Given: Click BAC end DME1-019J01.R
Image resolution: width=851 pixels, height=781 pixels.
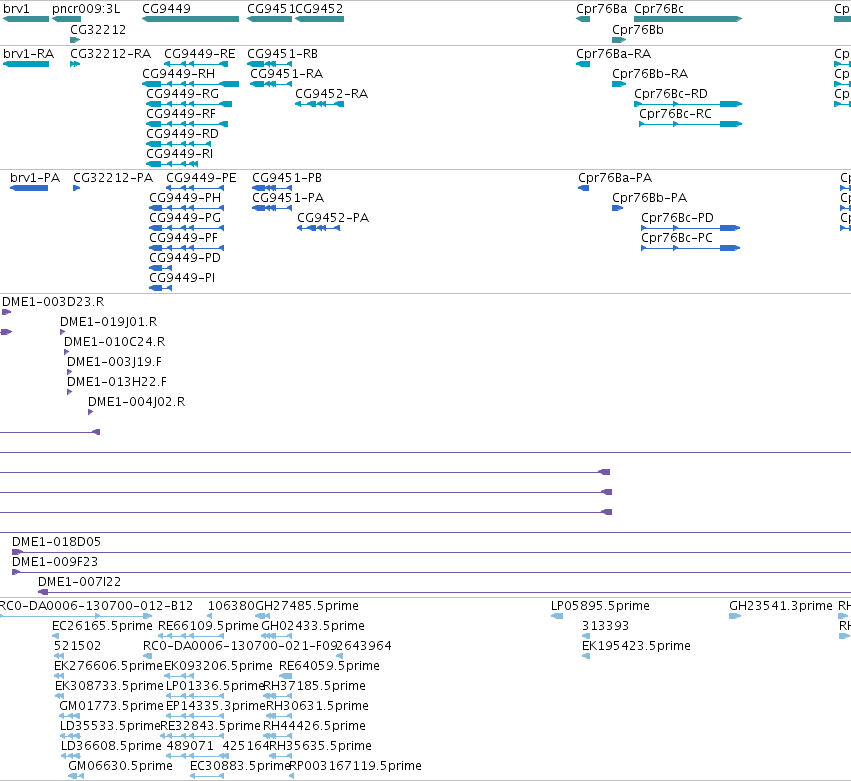Looking at the screenshot, I should pos(109,322).
